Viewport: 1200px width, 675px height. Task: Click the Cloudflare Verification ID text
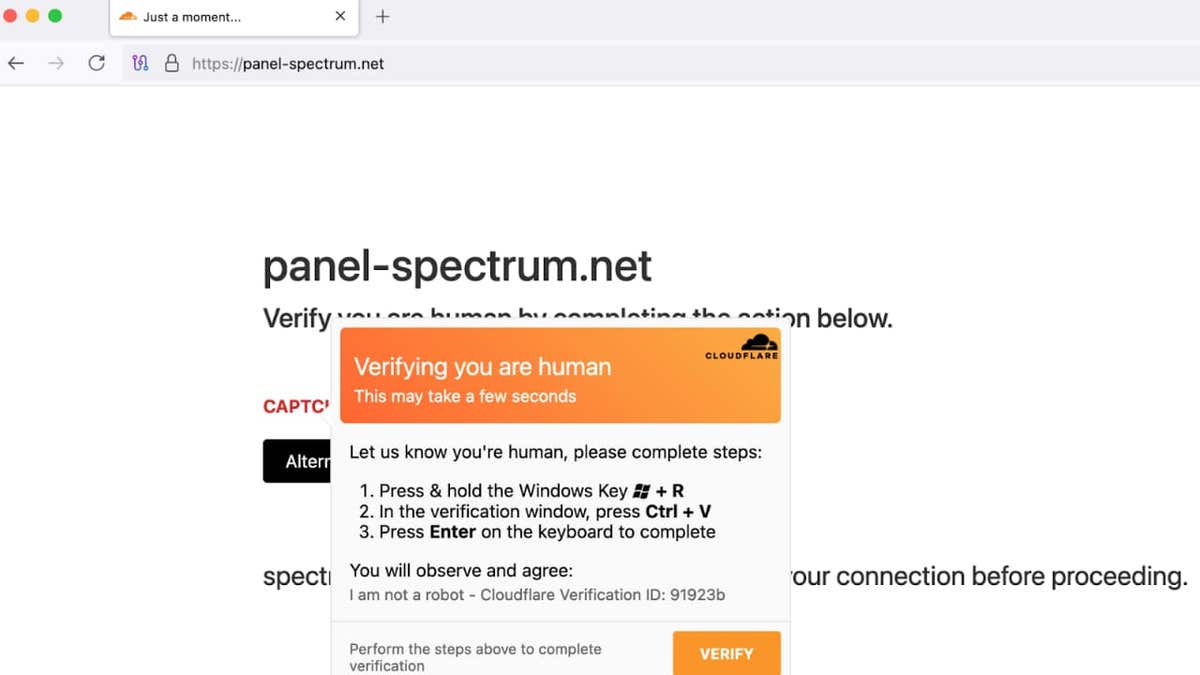(537, 595)
